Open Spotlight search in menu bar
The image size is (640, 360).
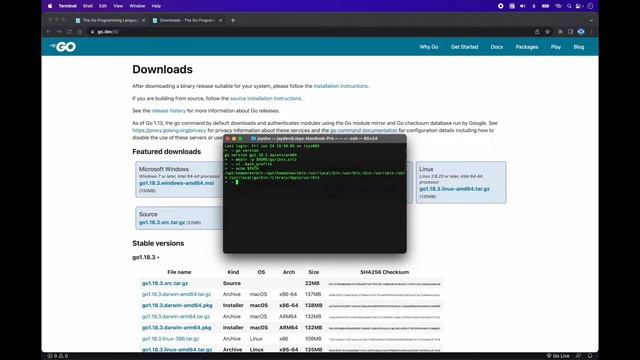coord(569,6)
